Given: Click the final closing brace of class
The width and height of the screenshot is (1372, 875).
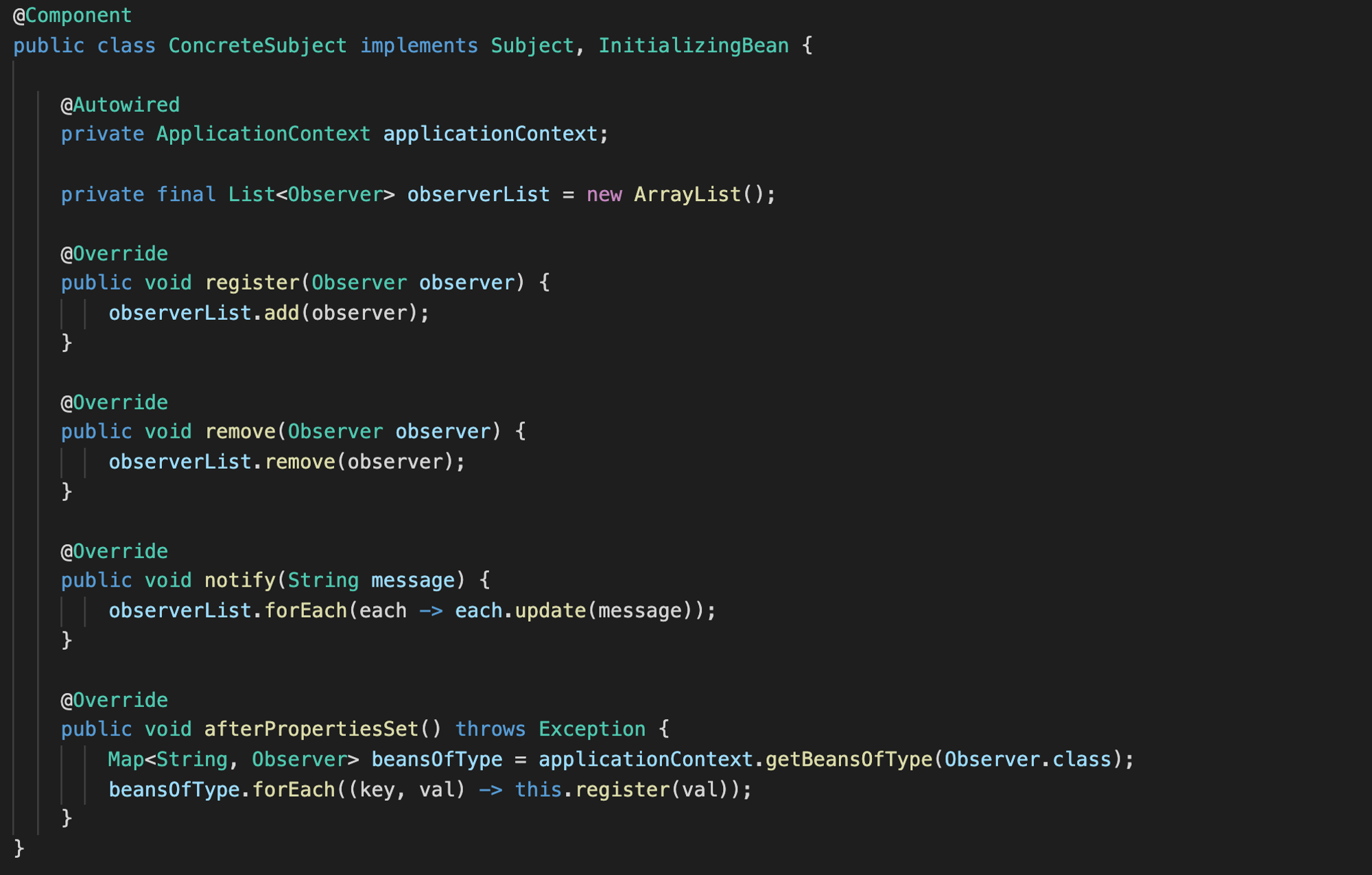Looking at the screenshot, I should coord(19,848).
